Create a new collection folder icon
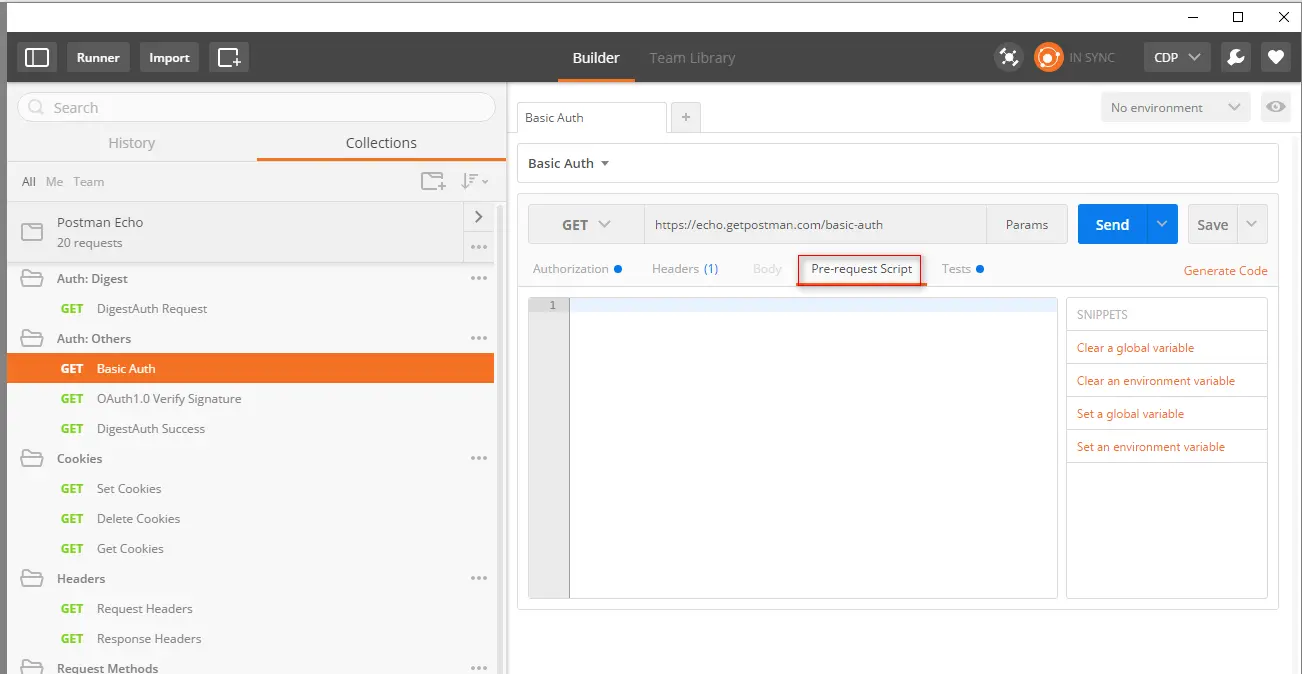The width and height of the screenshot is (1302, 674). point(433,181)
